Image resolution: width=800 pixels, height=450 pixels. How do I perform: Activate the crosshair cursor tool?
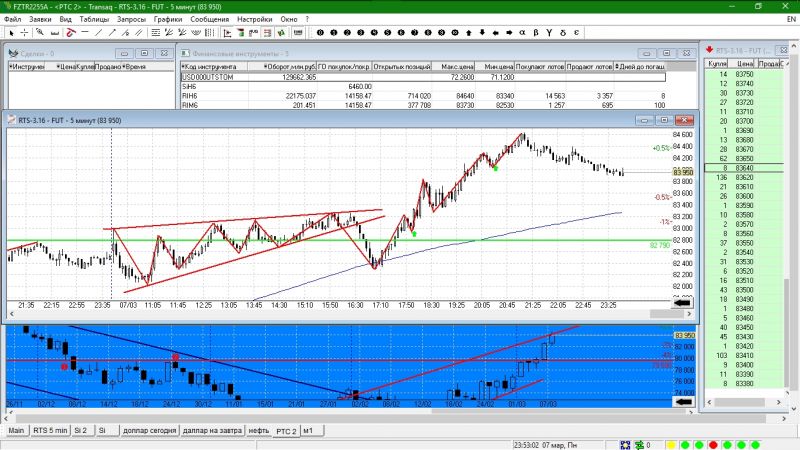point(24,33)
